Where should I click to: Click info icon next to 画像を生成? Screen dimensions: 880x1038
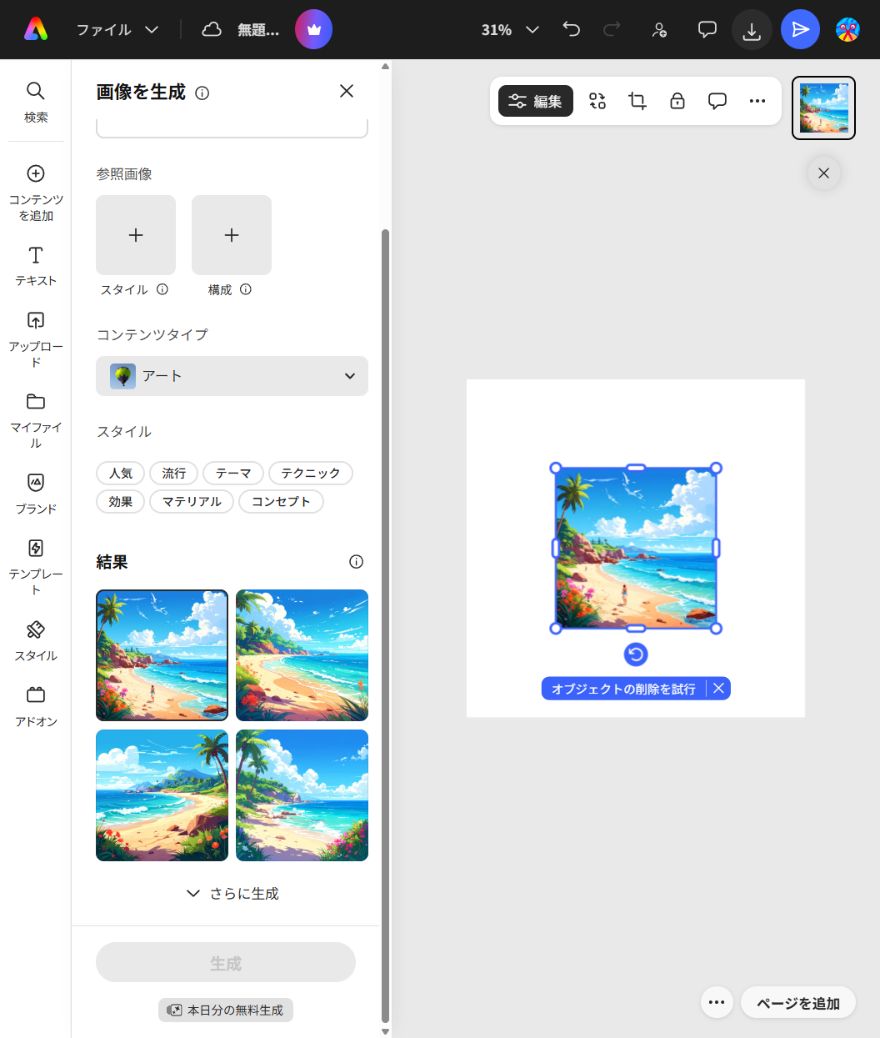coord(203,93)
